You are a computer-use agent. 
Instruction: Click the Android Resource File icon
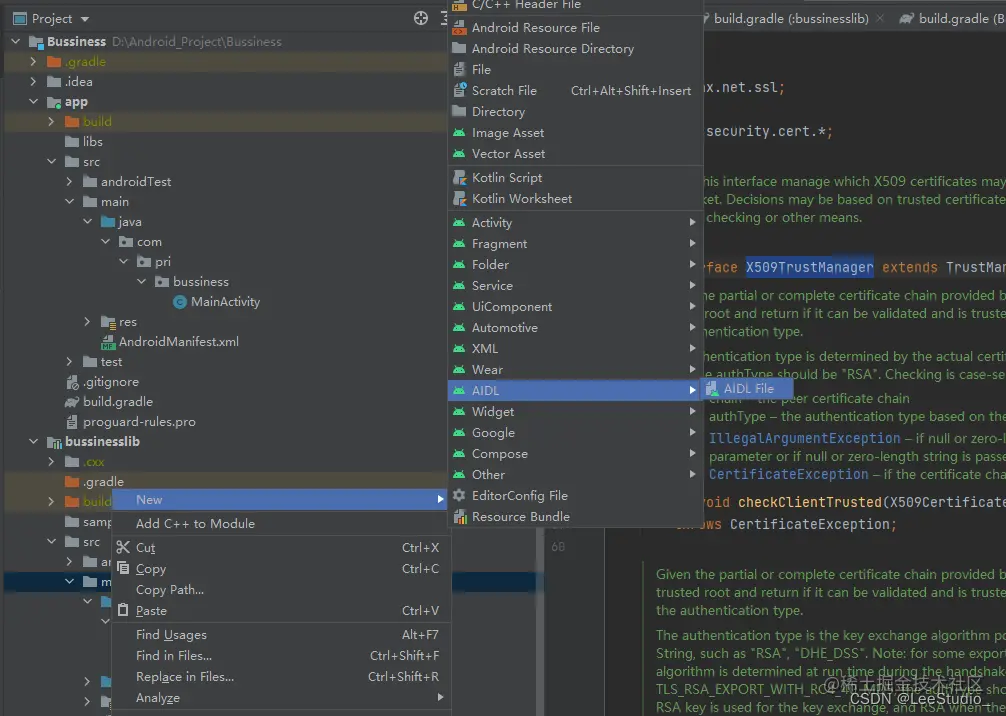(459, 28)
